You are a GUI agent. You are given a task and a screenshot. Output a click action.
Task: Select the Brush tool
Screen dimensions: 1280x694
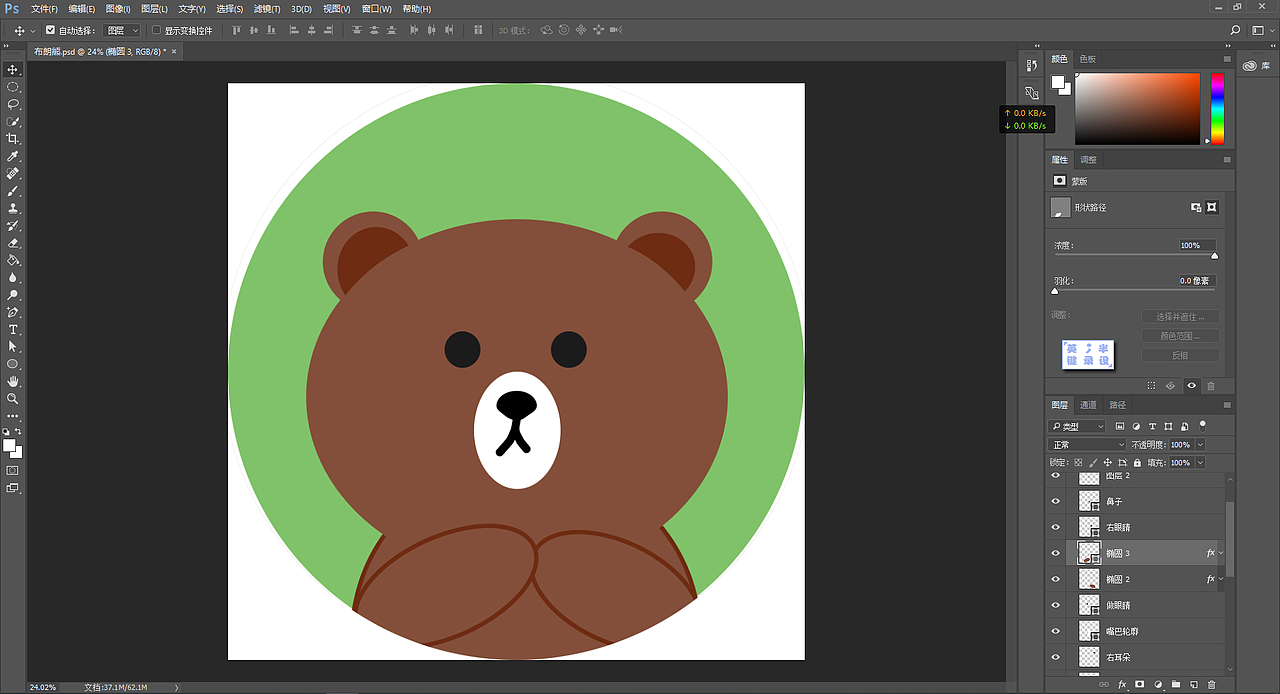point(13,191)
